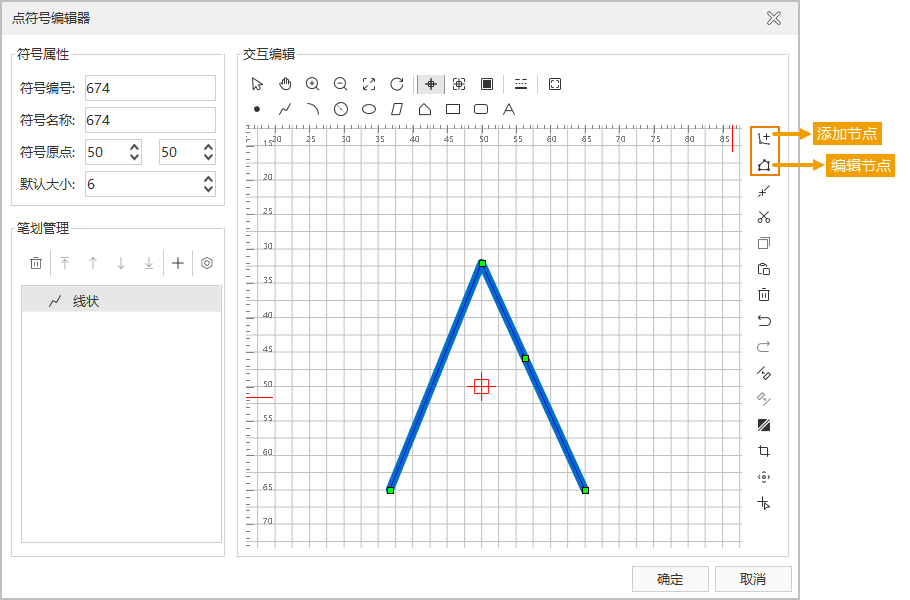Undo the last edit
This screenshot has height=600, width=910.
point(764,321)
